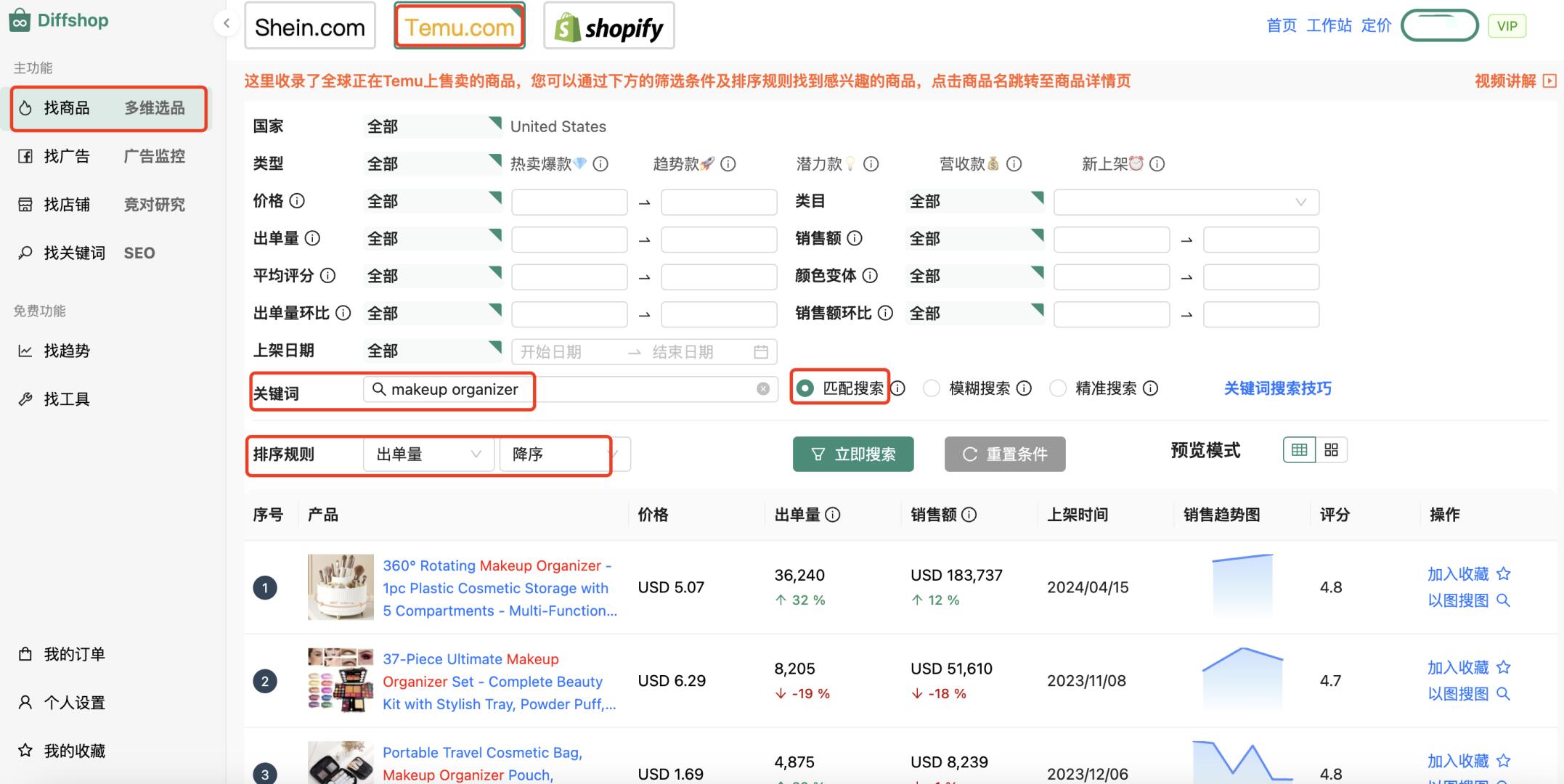Switch to the Shein.com tab
The height and width of the screenshot is (784, 1564).
[310, 26]
